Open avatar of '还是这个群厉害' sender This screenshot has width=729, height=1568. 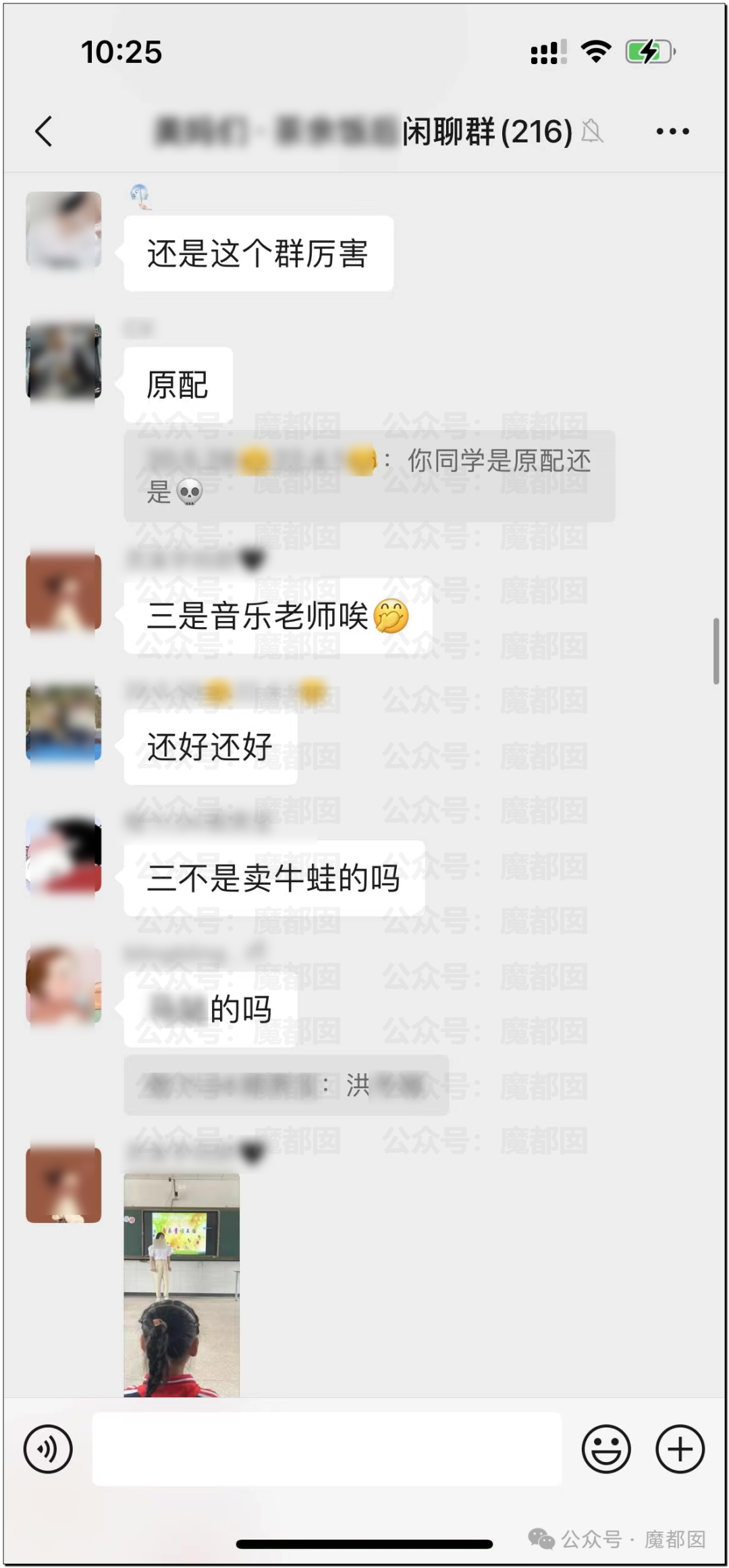pyautogui.click(x=63, y=229)
